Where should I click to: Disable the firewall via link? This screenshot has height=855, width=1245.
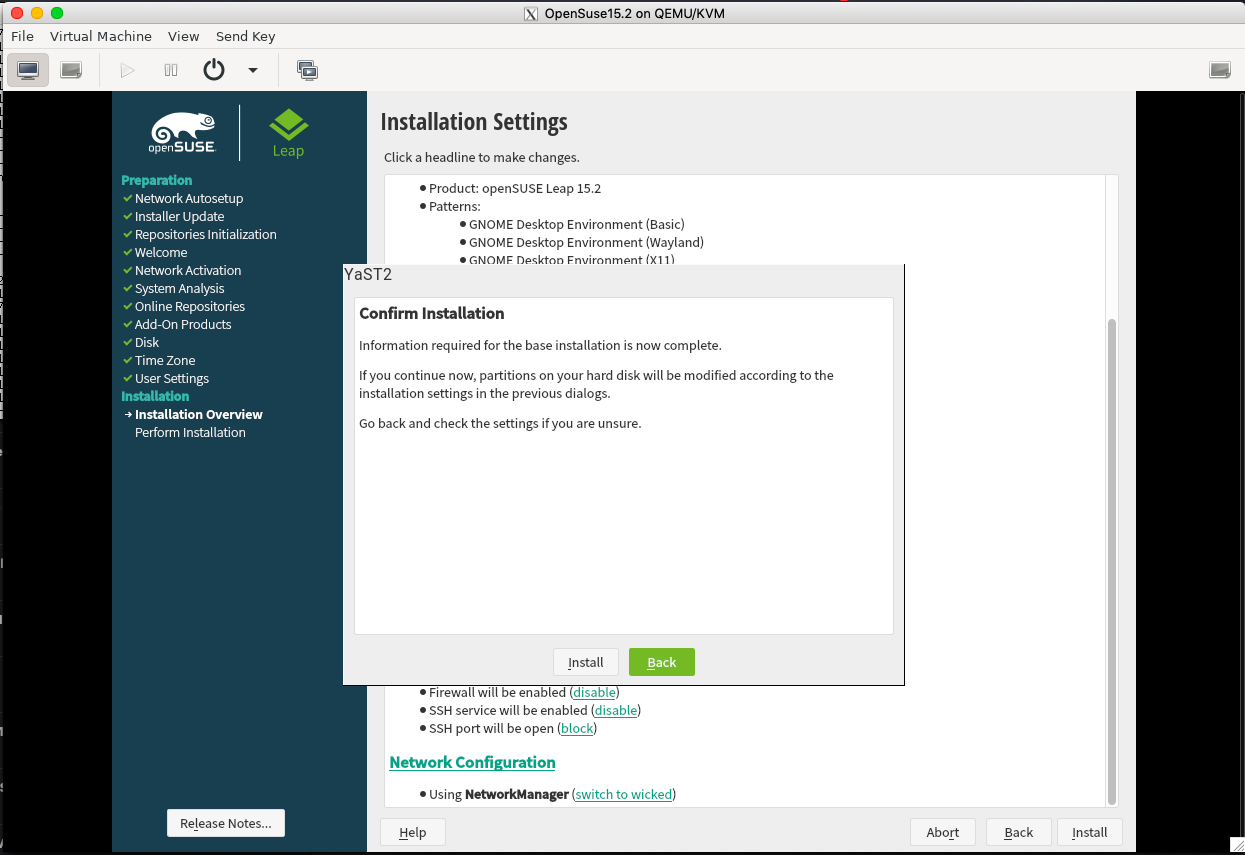tap(595, 692)
